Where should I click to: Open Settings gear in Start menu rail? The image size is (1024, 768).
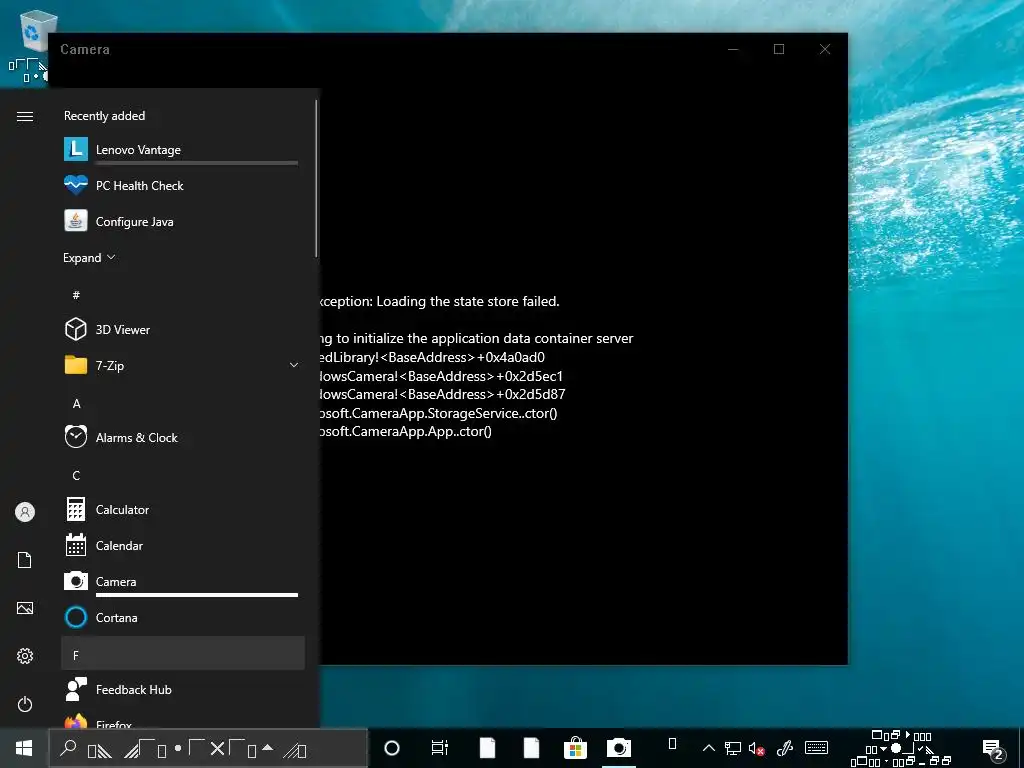(25, 656)
